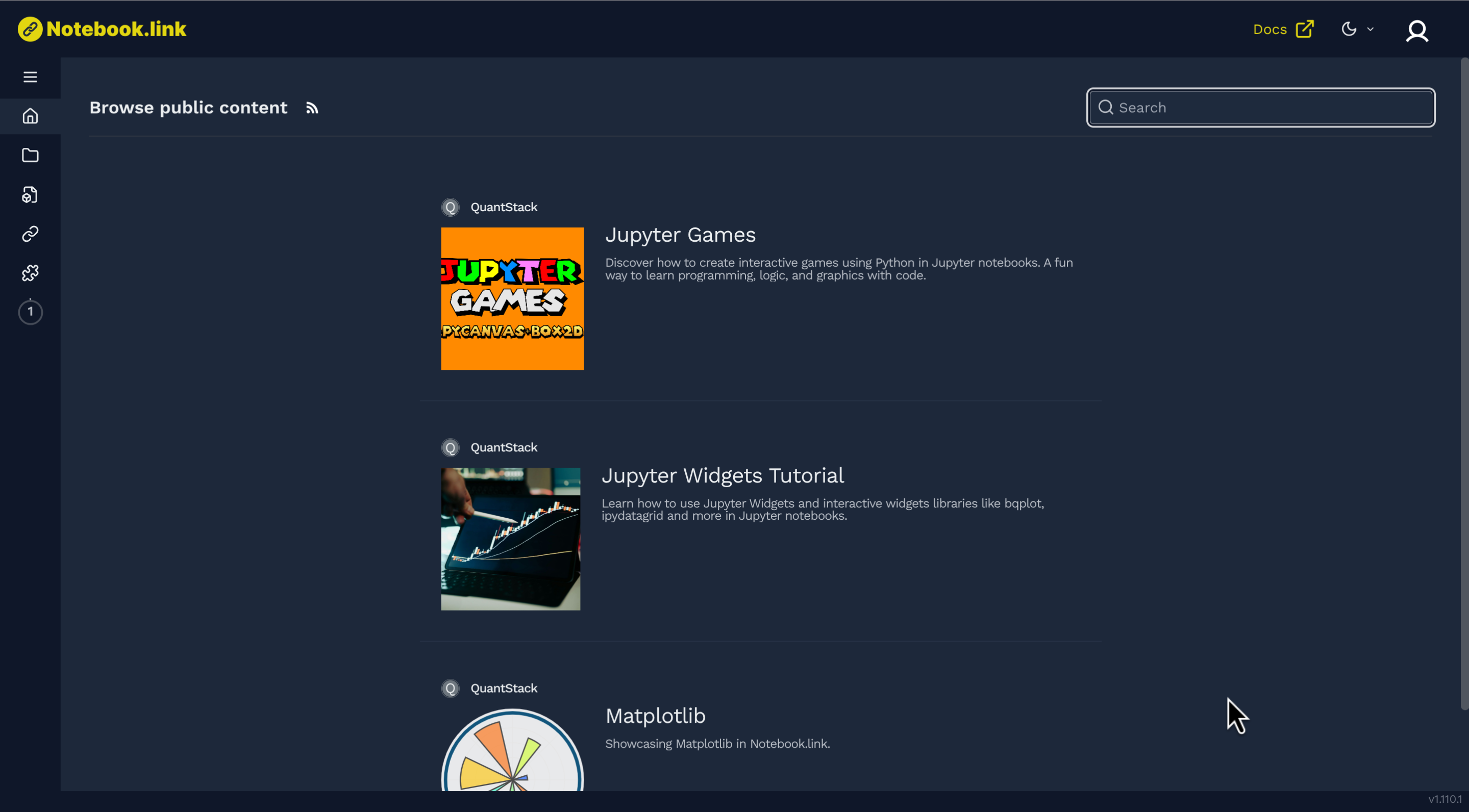
Task: Click the numbered circle badge in the sidebar
Action: pyautogui.click(x=30, y=312)
